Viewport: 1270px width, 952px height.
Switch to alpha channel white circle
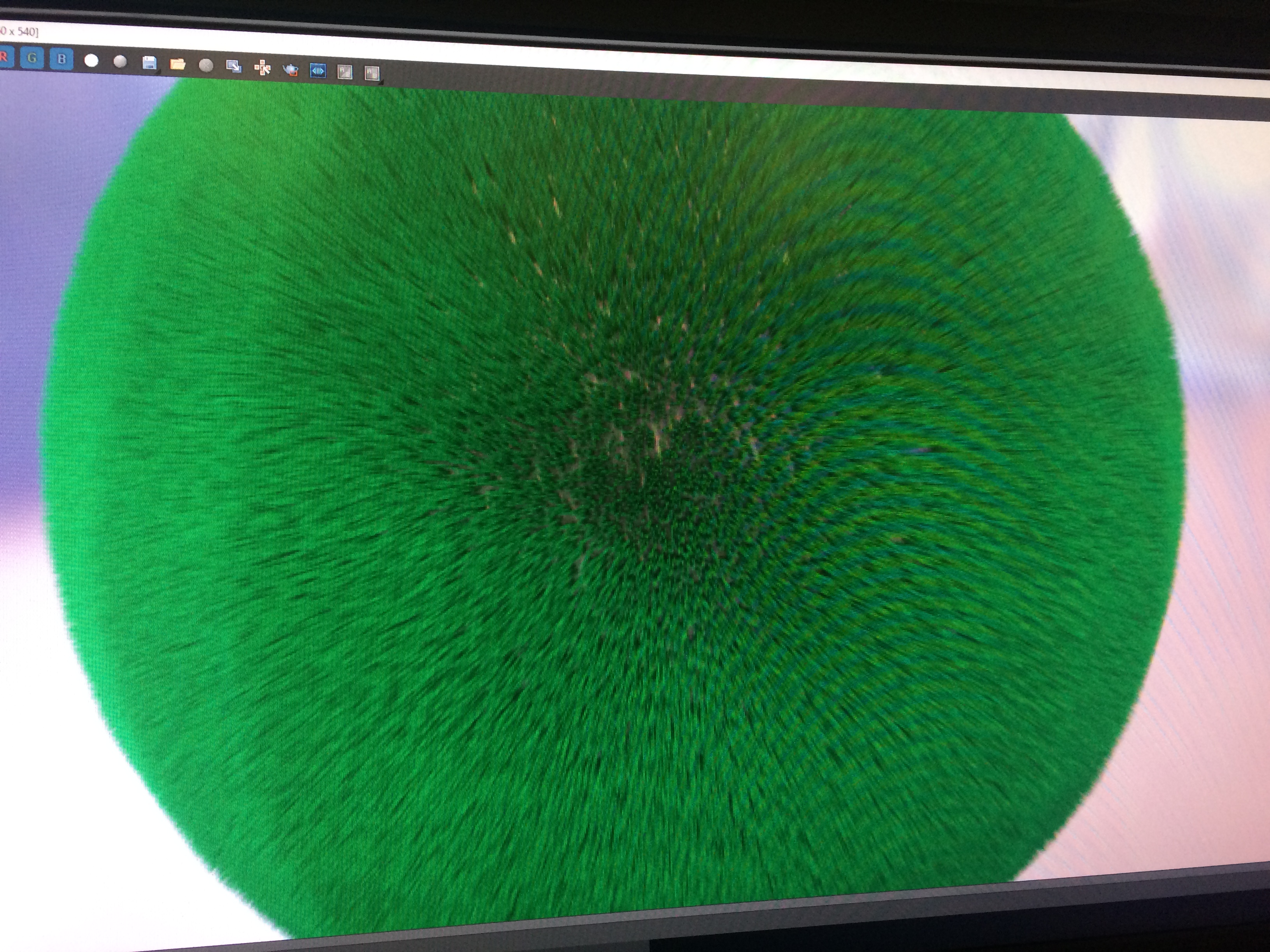(x=91, y=60)
